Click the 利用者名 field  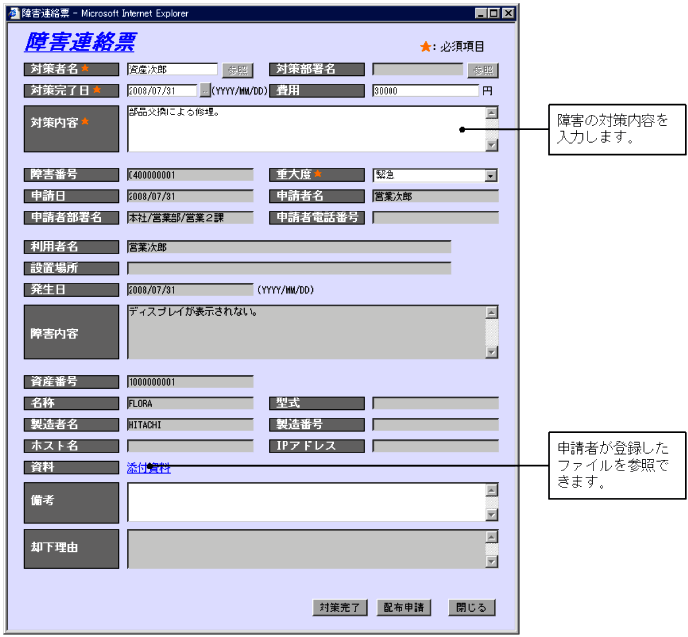pyautogui.click(x=289, y=247)
